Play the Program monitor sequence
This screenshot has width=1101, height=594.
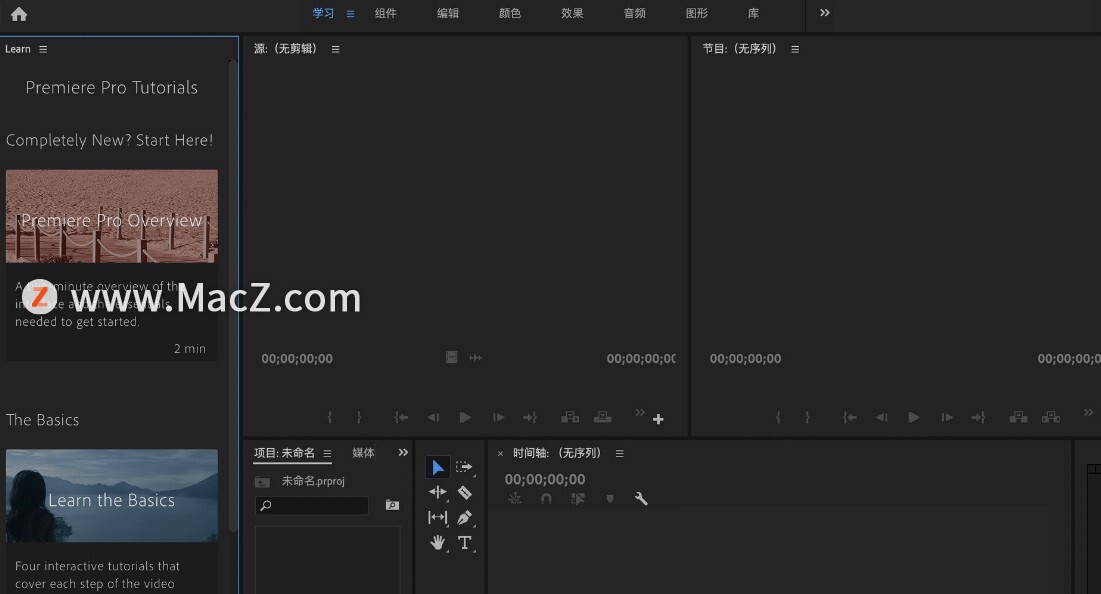point(914,417)
